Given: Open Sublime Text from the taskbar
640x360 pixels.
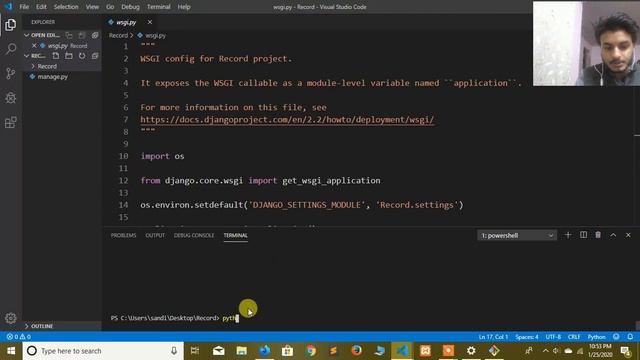Looking at the screenshot, I should tap(333, 351).
